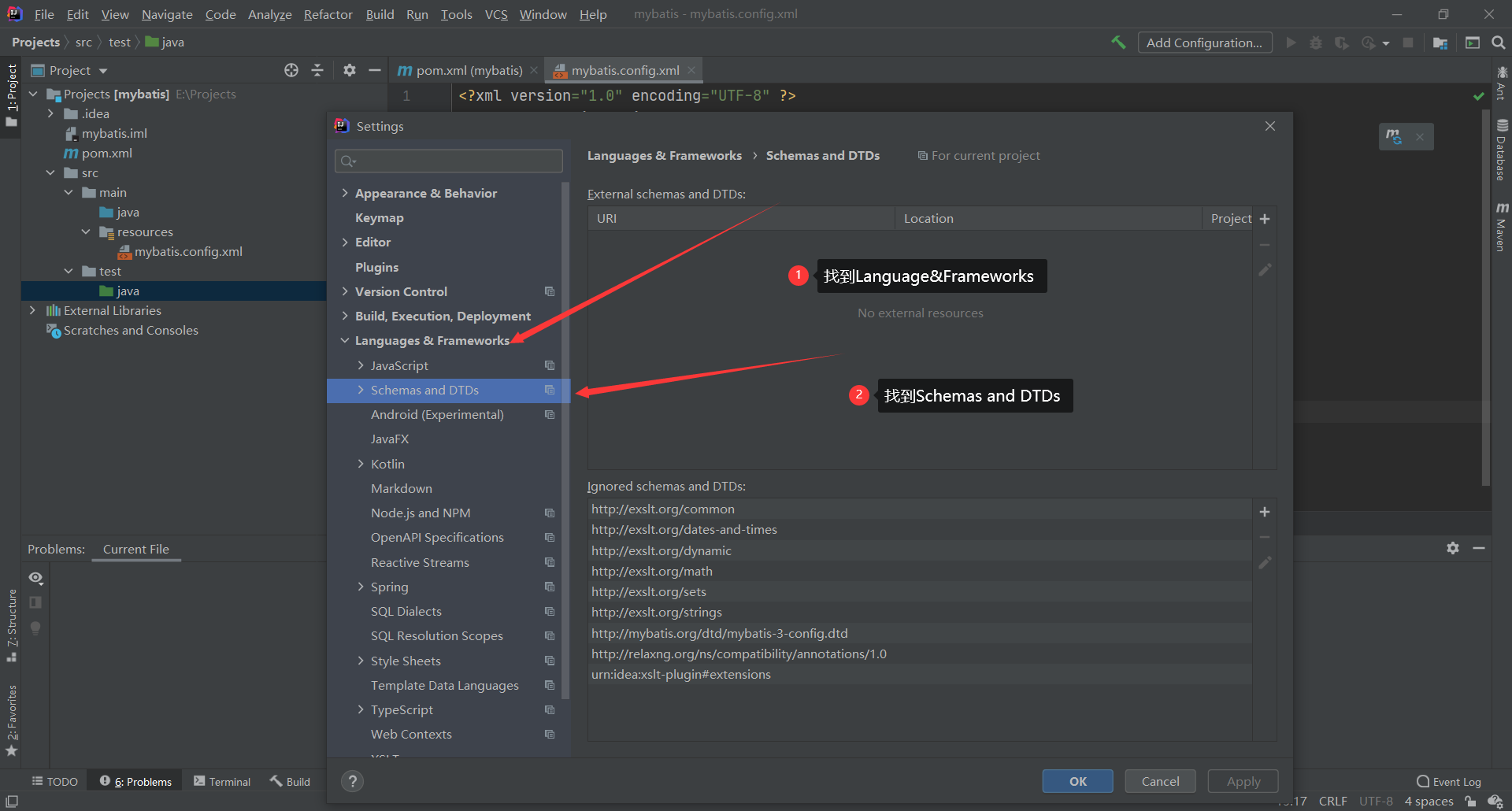Click CRLF line separator in status bar

pos(1332,801)
